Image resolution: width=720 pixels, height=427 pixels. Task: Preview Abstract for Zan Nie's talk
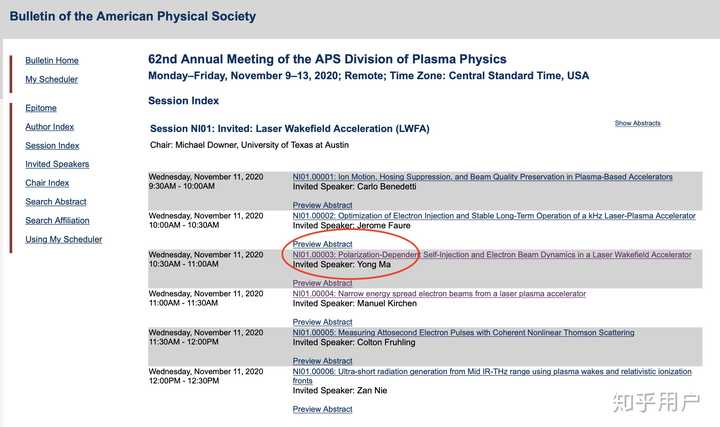[x=322, y=409]
